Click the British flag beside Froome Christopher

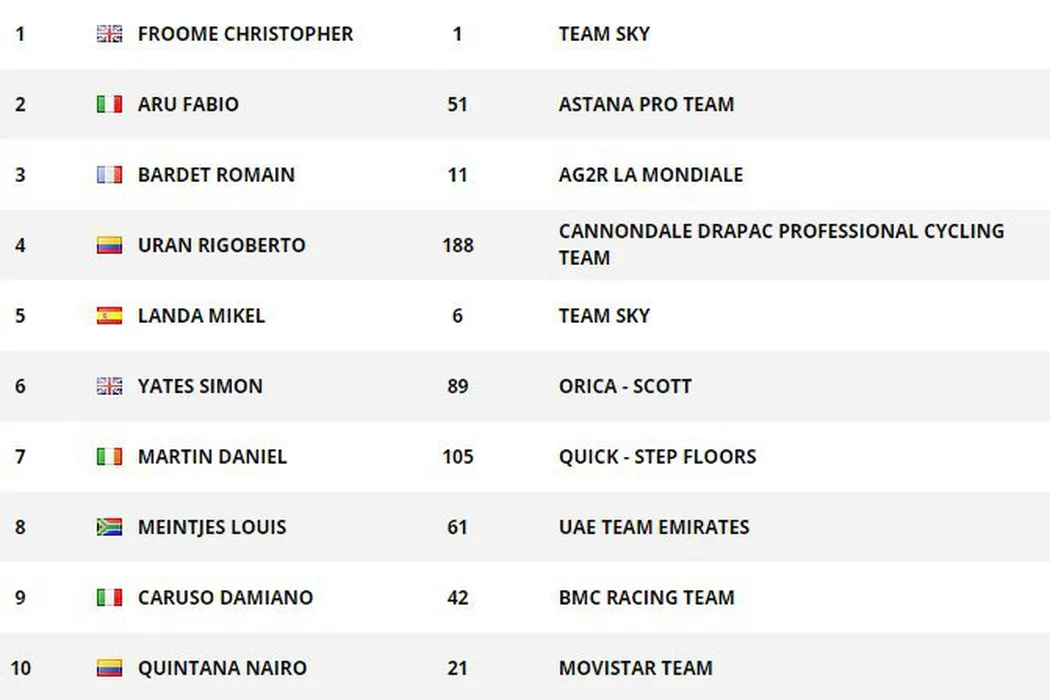(x=109, y=34)
